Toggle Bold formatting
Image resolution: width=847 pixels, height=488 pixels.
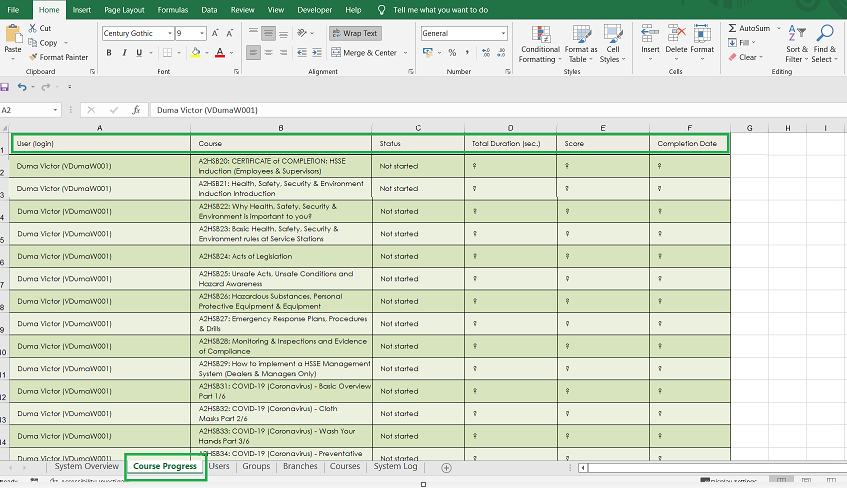coord(108,52)
